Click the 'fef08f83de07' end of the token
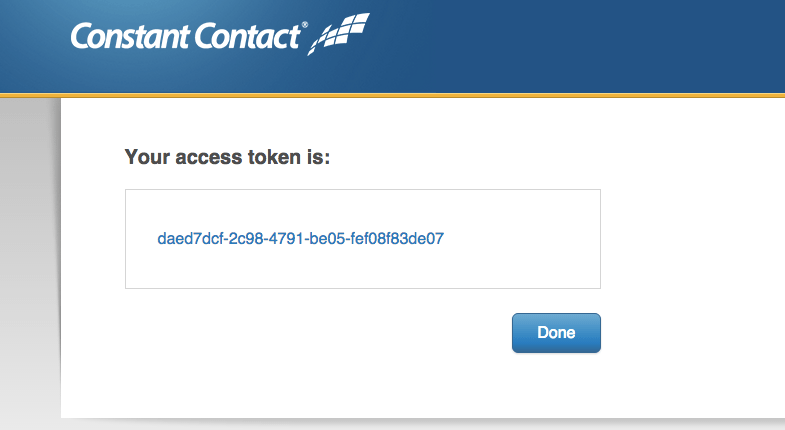This screenshot has height=430, width=785. 400,239
